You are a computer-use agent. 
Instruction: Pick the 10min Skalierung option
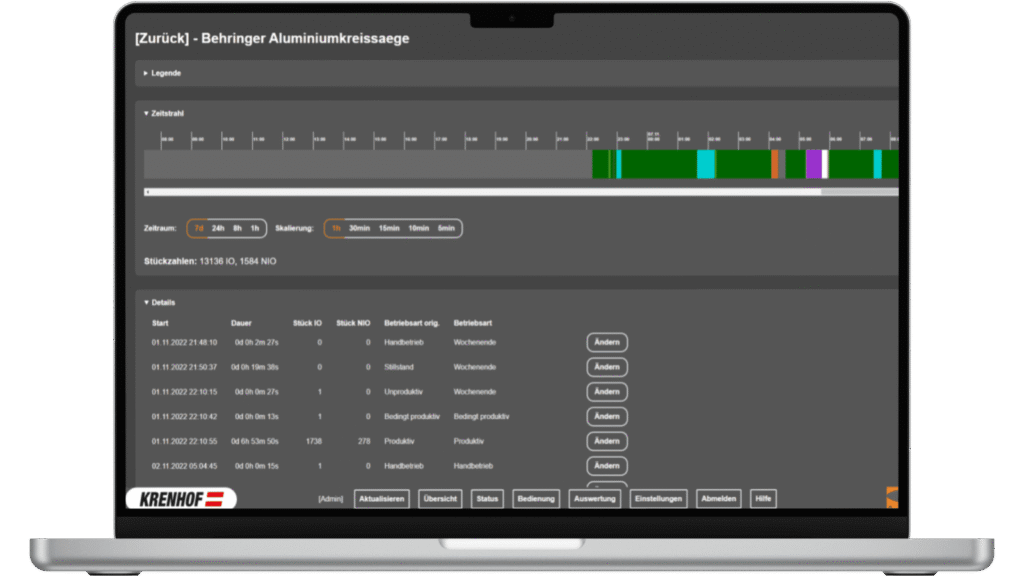pyautogui.click(x=419, y=229)
